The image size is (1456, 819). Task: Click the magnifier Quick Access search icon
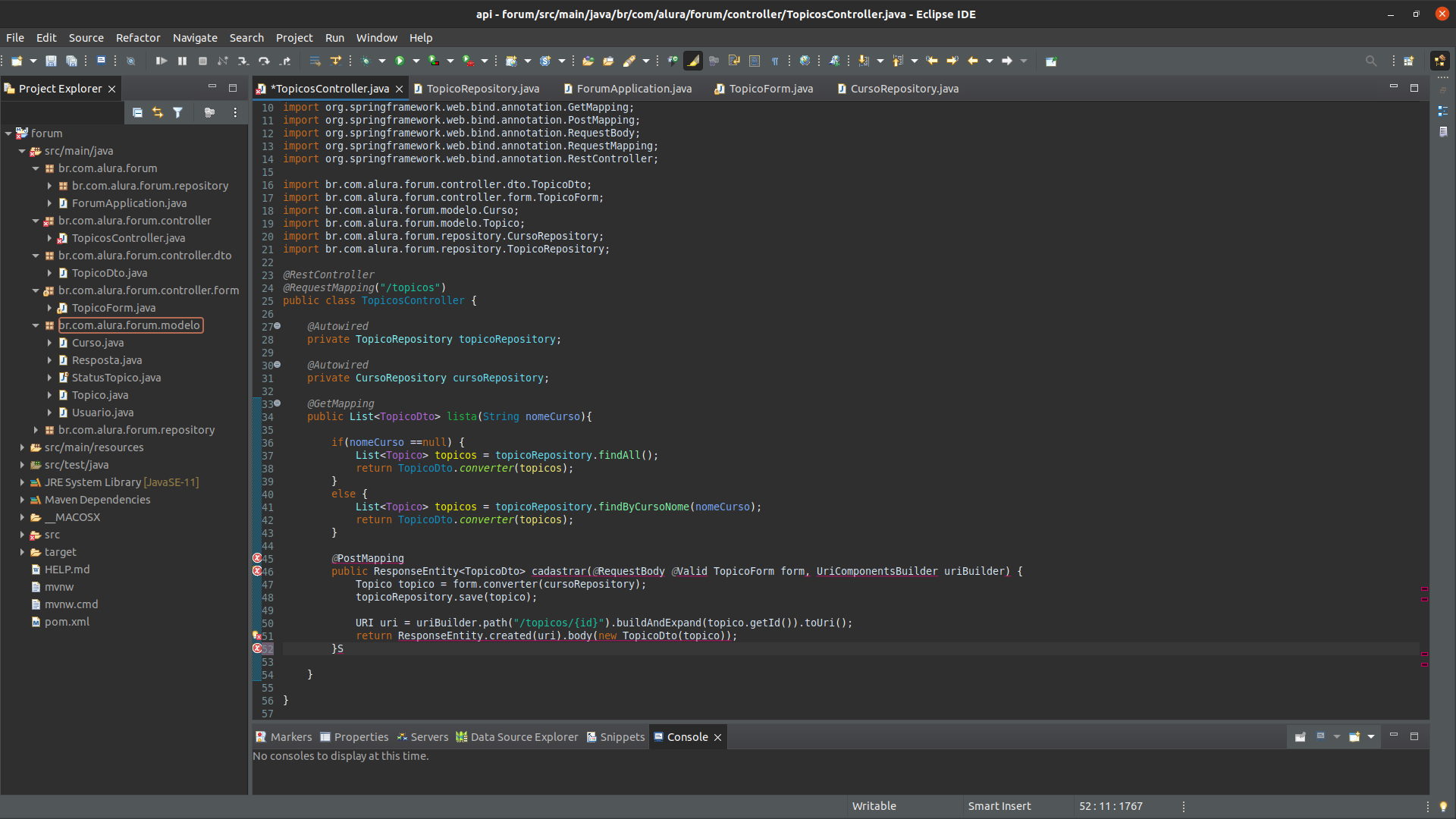coord(1371,61)
